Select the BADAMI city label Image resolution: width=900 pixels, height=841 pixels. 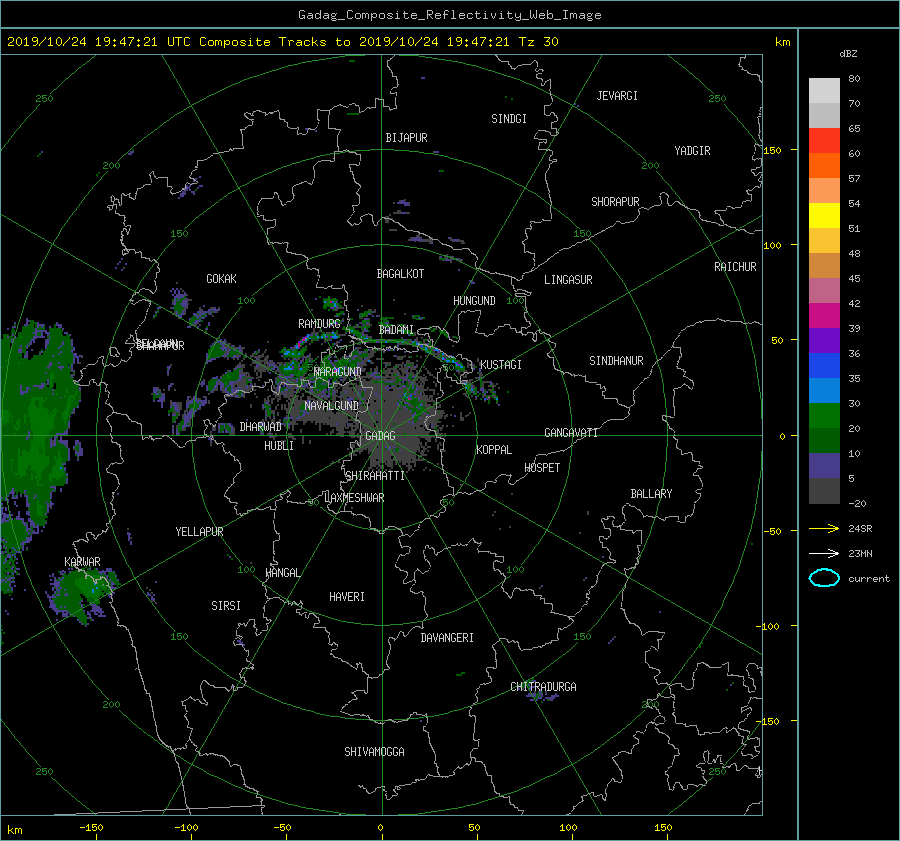point(396,330)
